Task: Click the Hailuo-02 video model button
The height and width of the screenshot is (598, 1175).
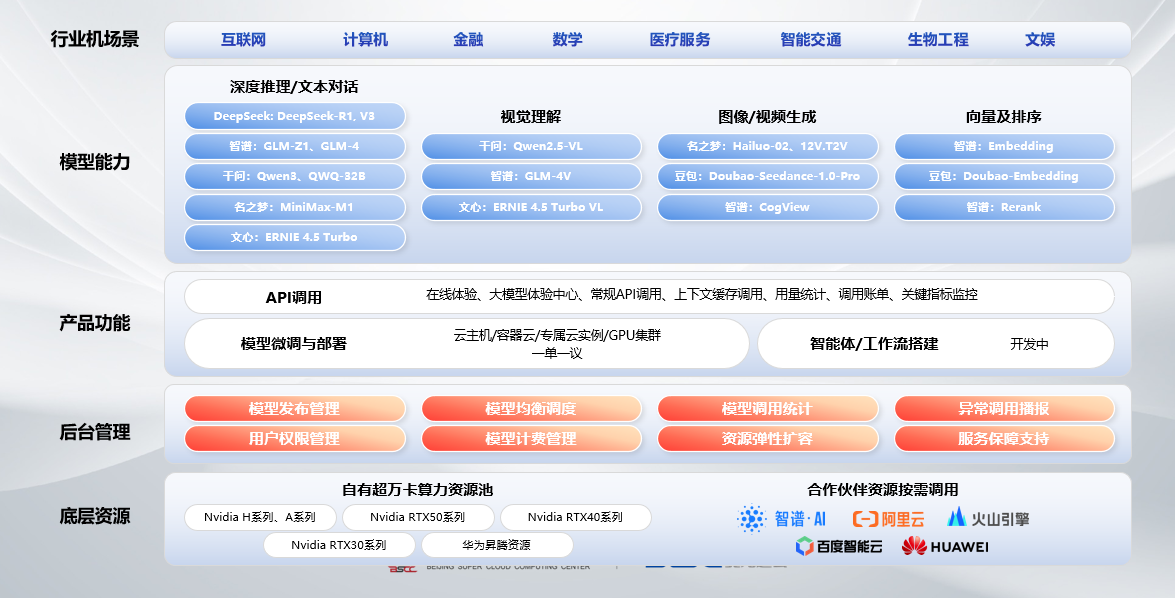Action: tap(768, 147)
